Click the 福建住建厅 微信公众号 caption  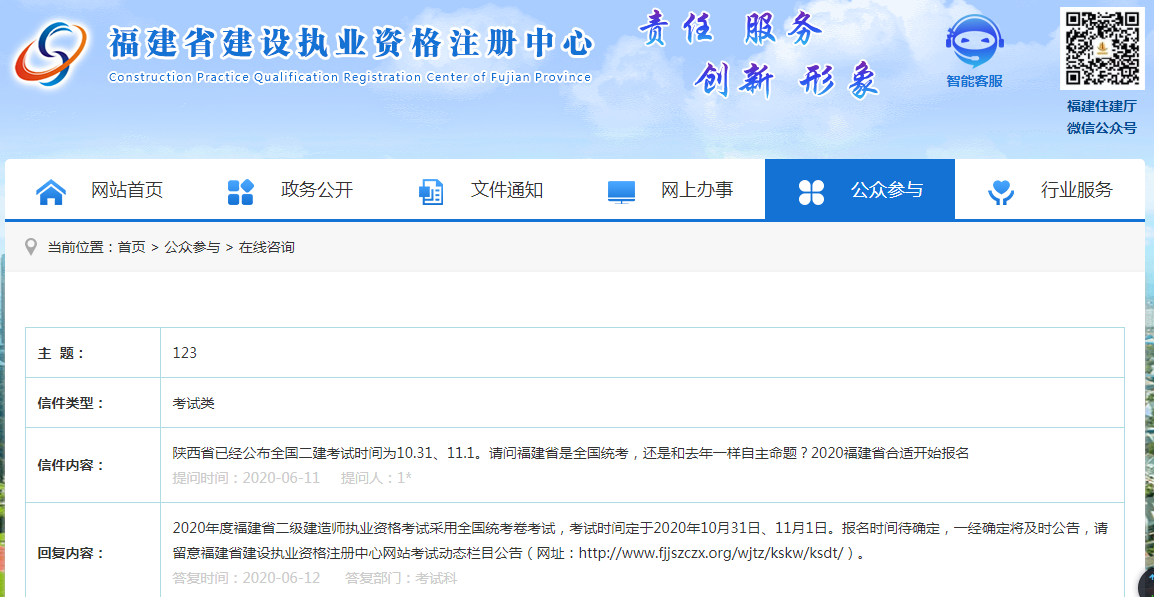[x=1102, y=117]
